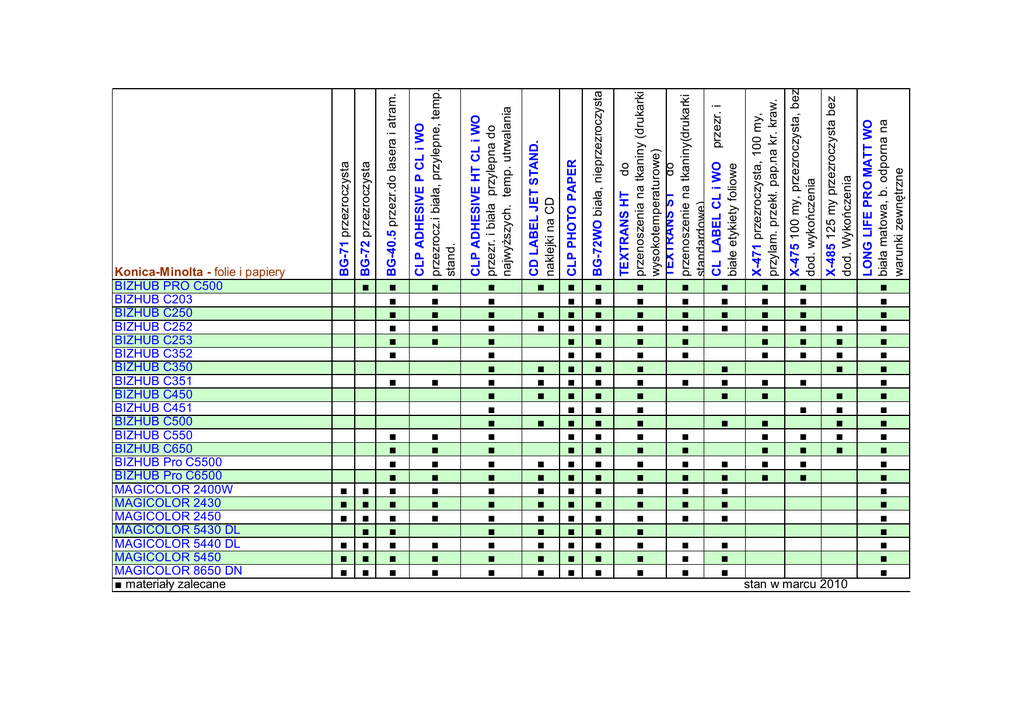Click the BIZHUB Pro C6500 row label

coord(168,476)
